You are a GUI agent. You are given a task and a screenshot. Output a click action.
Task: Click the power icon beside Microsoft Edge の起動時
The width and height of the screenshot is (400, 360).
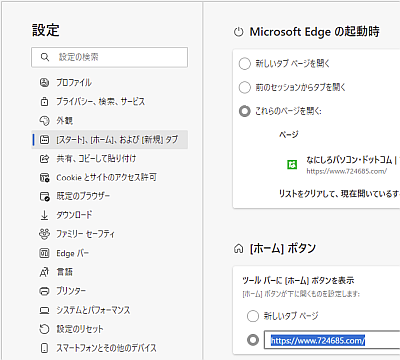point(238,32)
